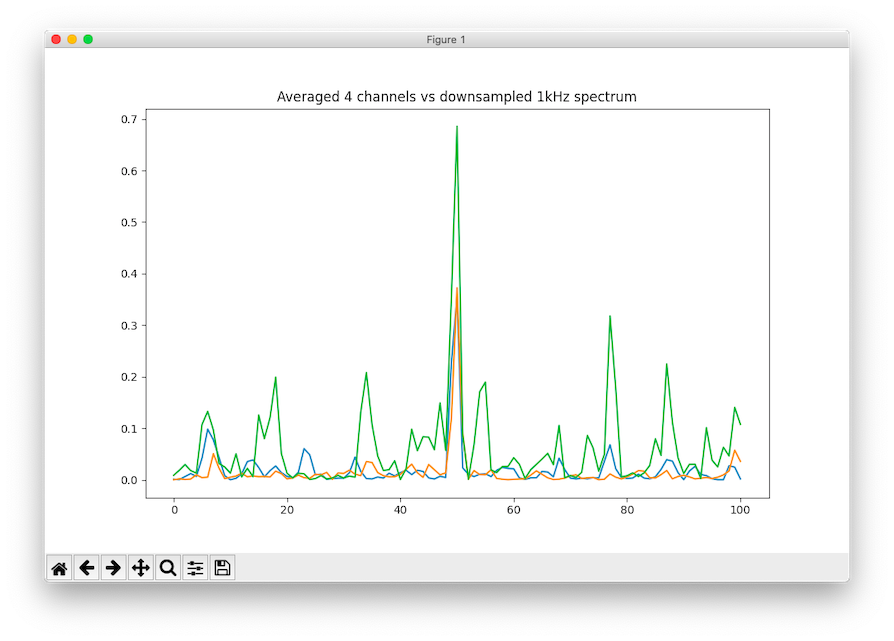Viewport: 894px width, 641px height.
Task: Select the zoom-to-rectangle magnifier tool
Action: 168,568
